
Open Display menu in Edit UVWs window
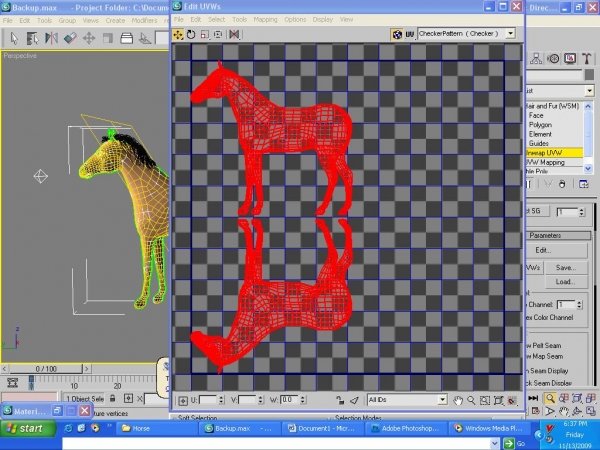323,20
